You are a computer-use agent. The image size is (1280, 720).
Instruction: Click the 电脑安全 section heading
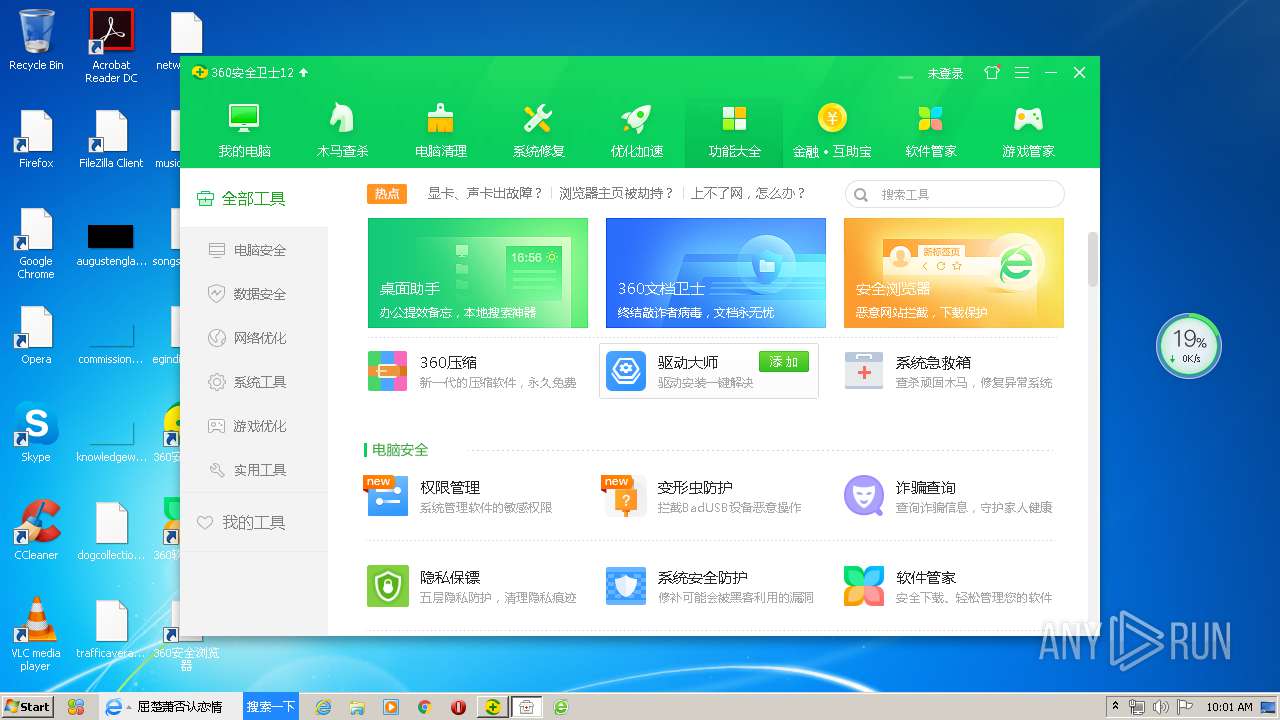400,450
